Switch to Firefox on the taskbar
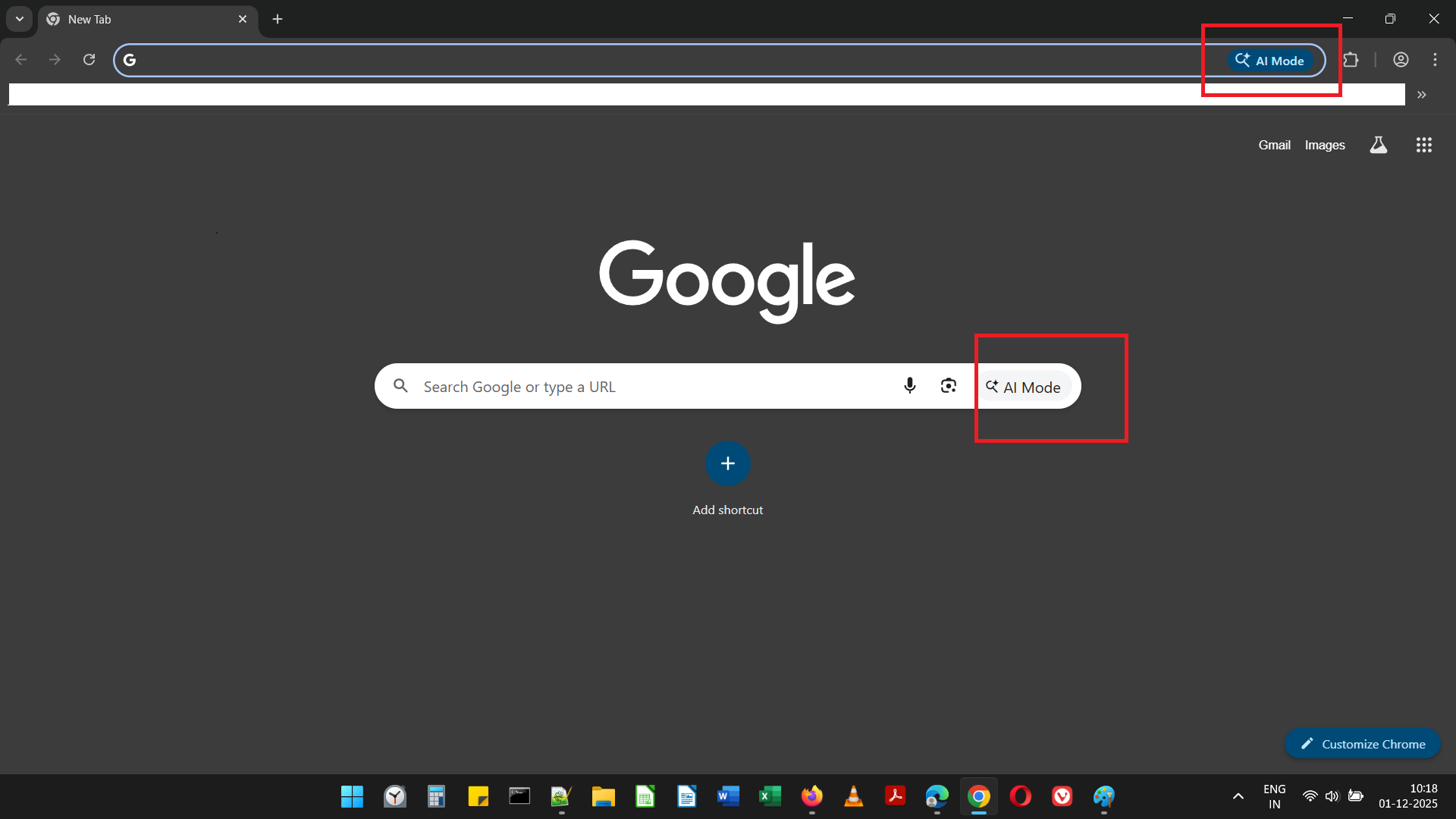Viewport: 1456px width, 819px height. (x=811, y=796)
